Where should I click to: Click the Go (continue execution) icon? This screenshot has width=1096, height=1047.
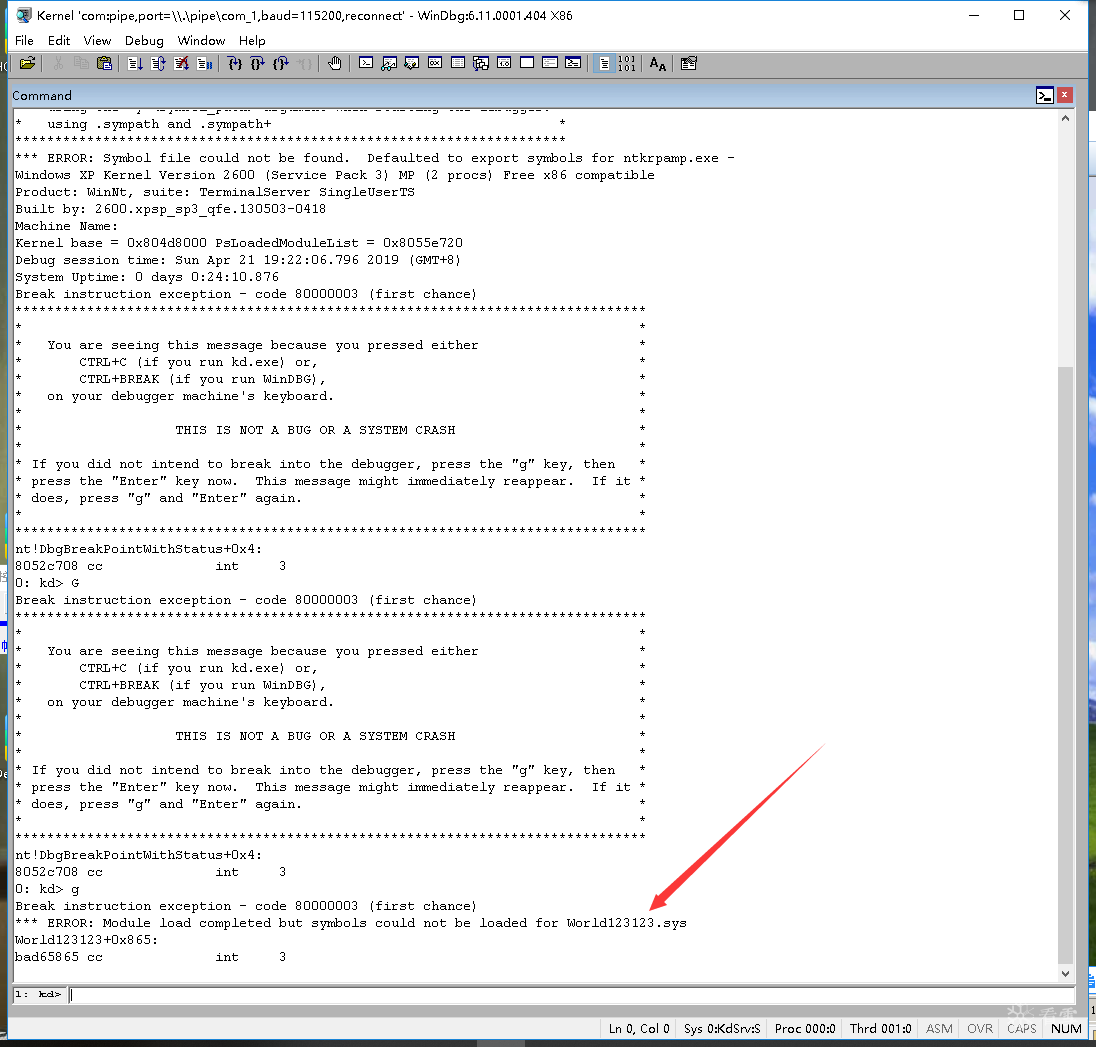[x=136, y=64]
